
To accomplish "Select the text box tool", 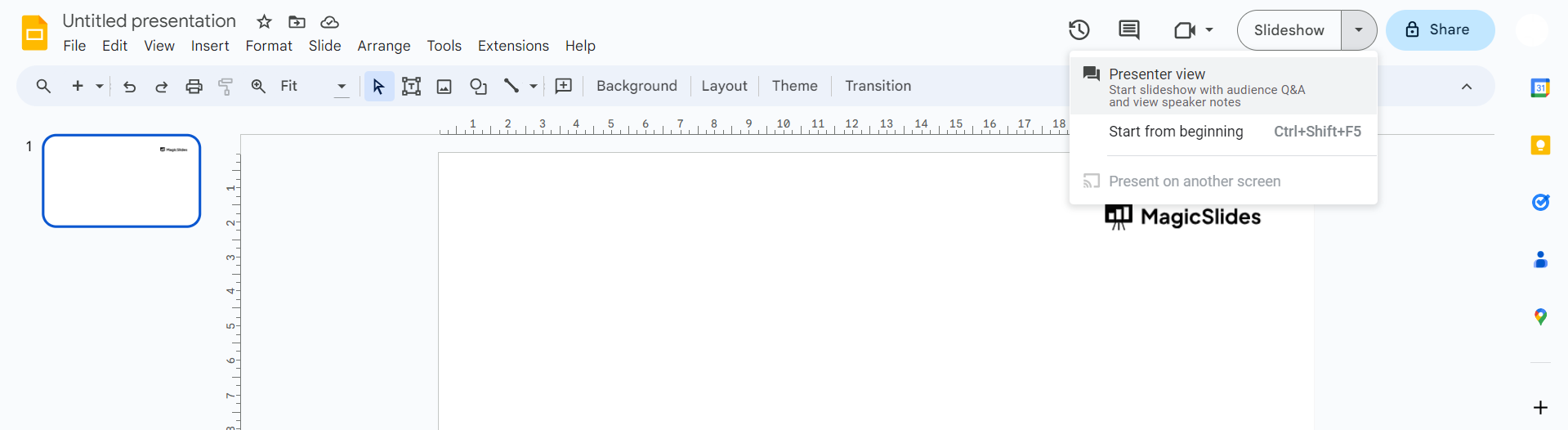I will [x=411, y=87].
